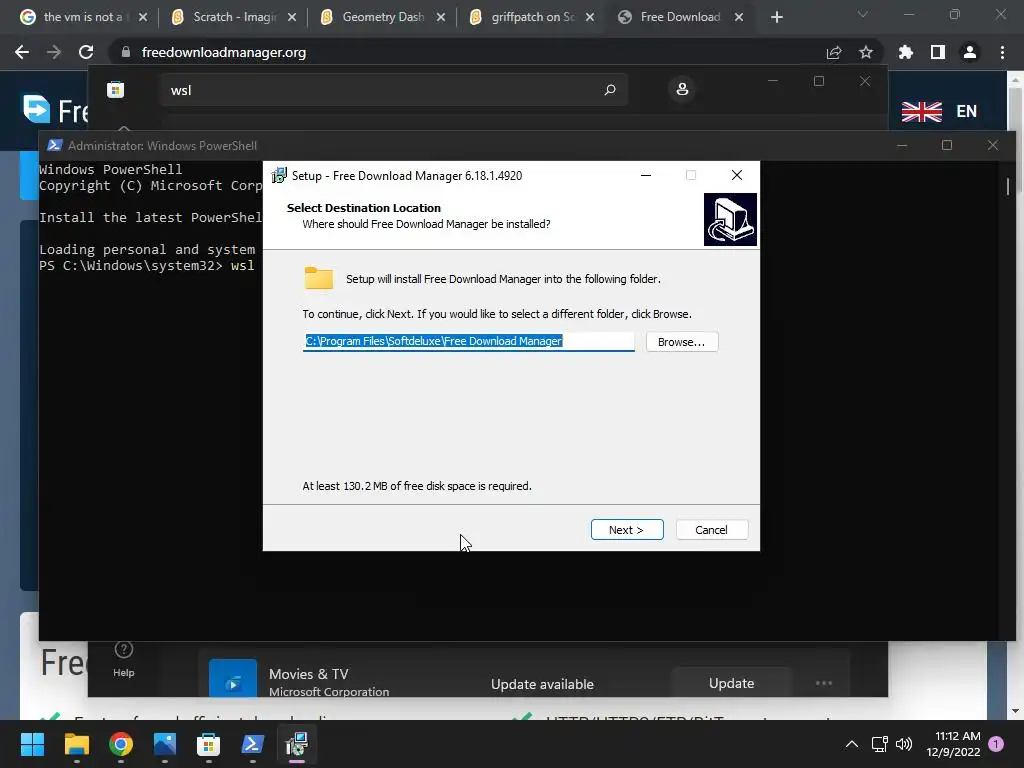Click Next in the Free Download Manager setup
The height and width of the screenshot is (768, 1024).
pos(627,530)
